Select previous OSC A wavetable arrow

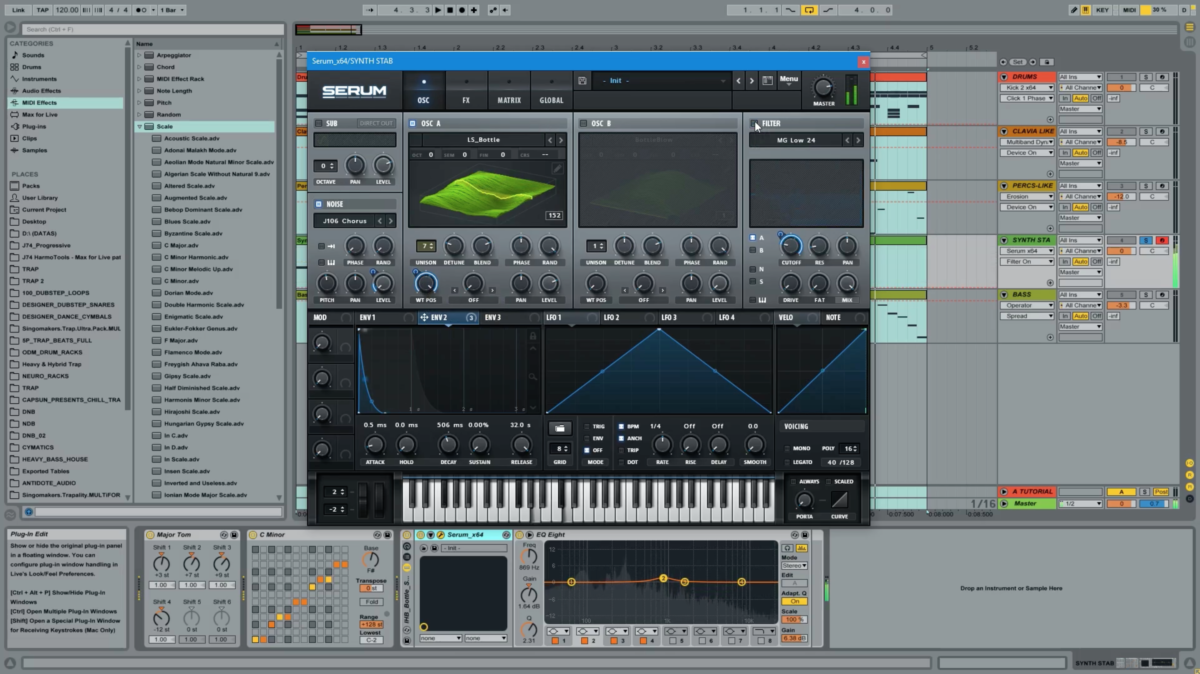click(548, 140)
